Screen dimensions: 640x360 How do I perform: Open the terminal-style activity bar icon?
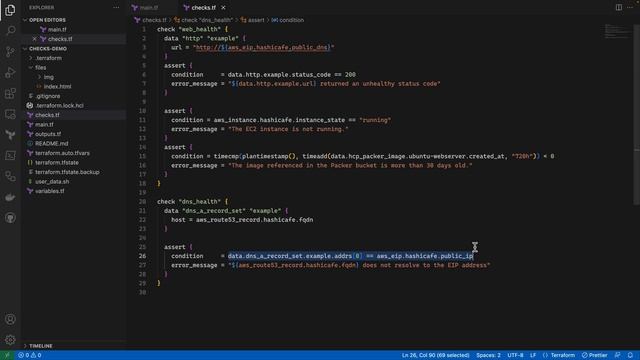(10, 156)
